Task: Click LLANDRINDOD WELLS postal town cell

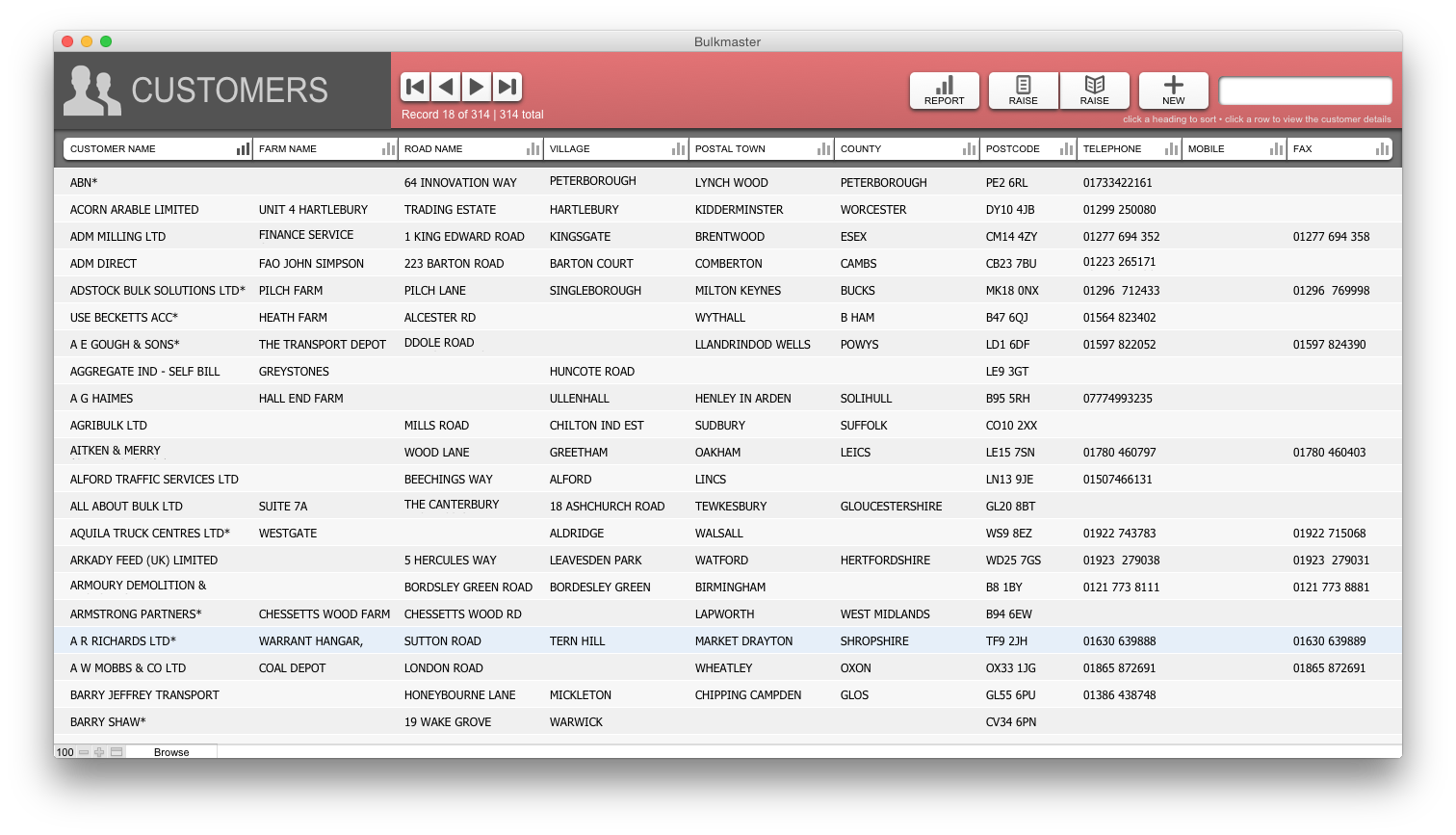Action: pyautogui.click(x=752, y=344)
